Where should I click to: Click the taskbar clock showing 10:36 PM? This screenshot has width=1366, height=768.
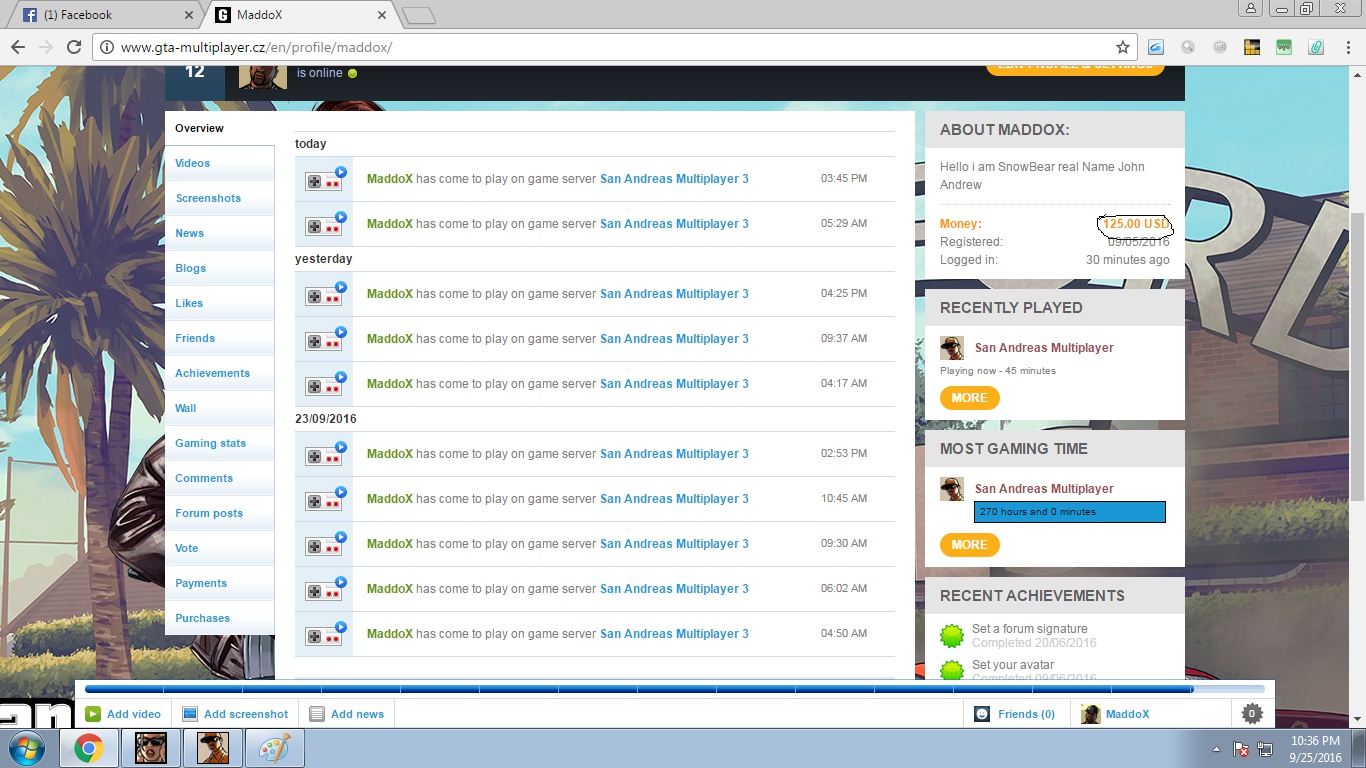pos(1315,749)
